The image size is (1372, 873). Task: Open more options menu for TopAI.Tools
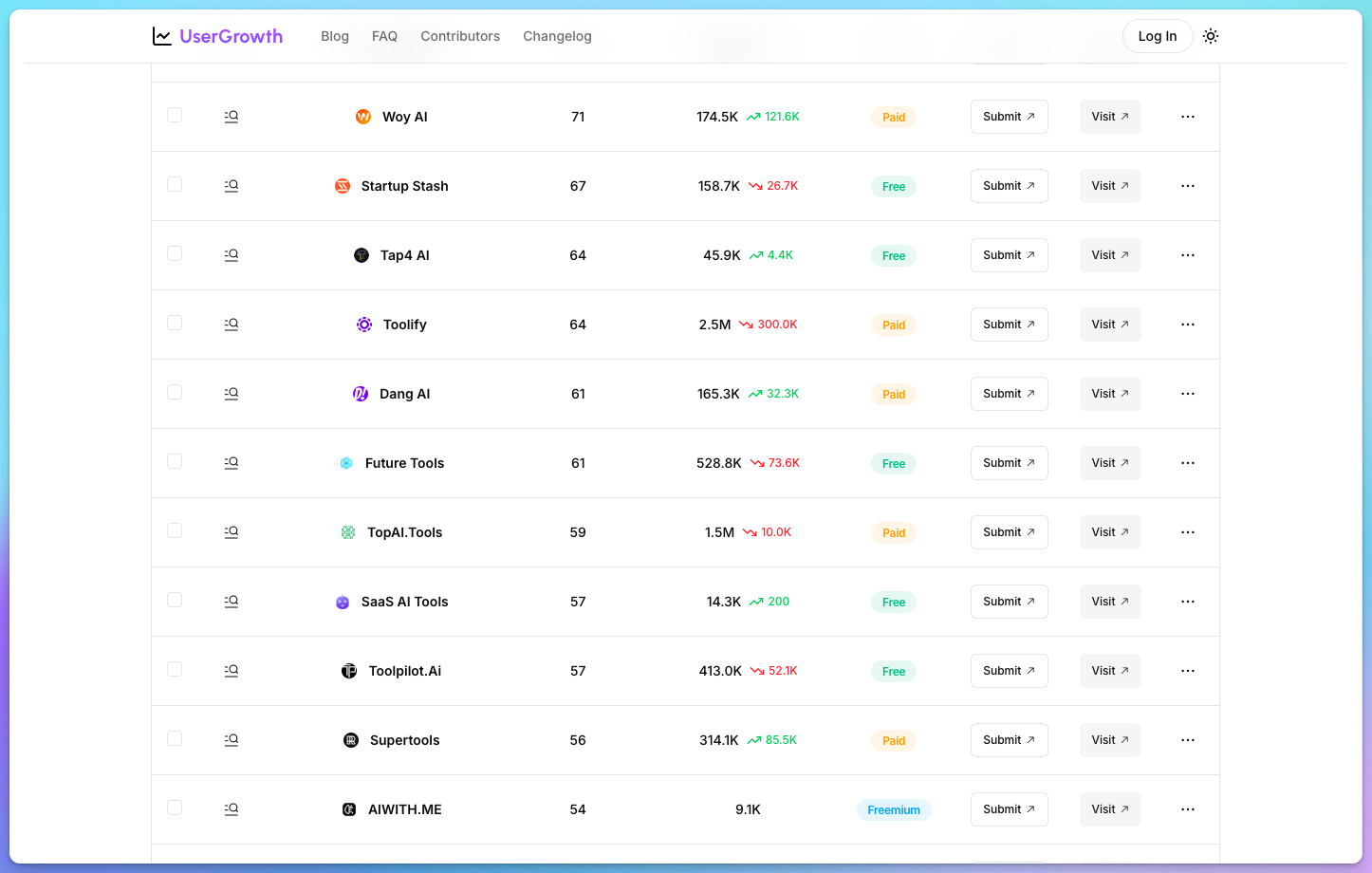(1188, 532)
